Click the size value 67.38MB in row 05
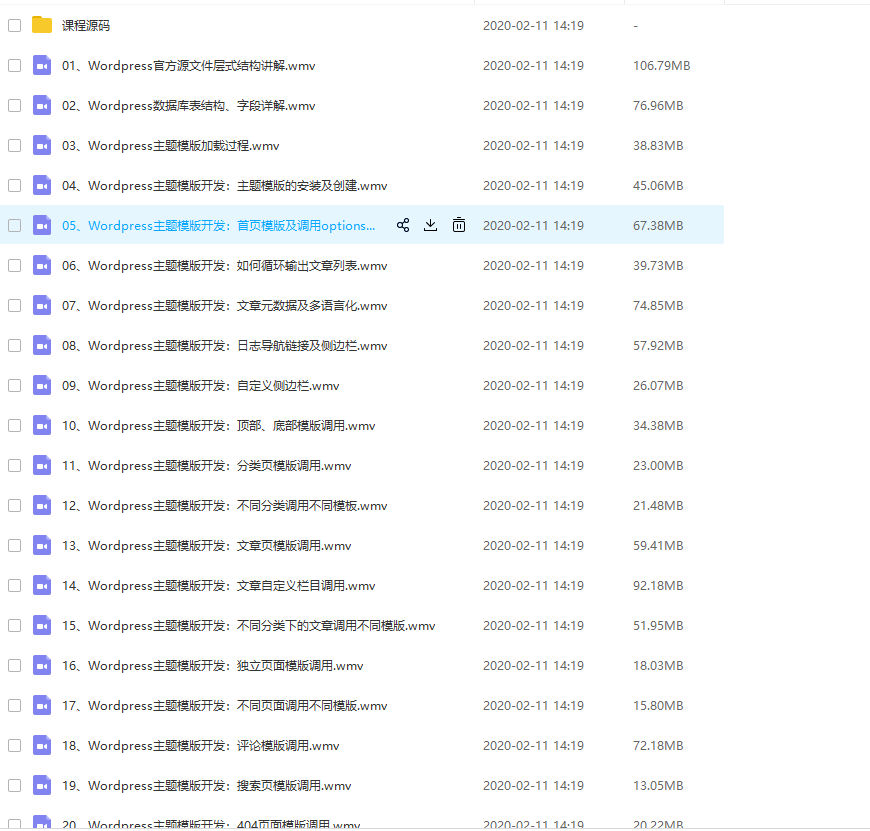 [658, 225]
